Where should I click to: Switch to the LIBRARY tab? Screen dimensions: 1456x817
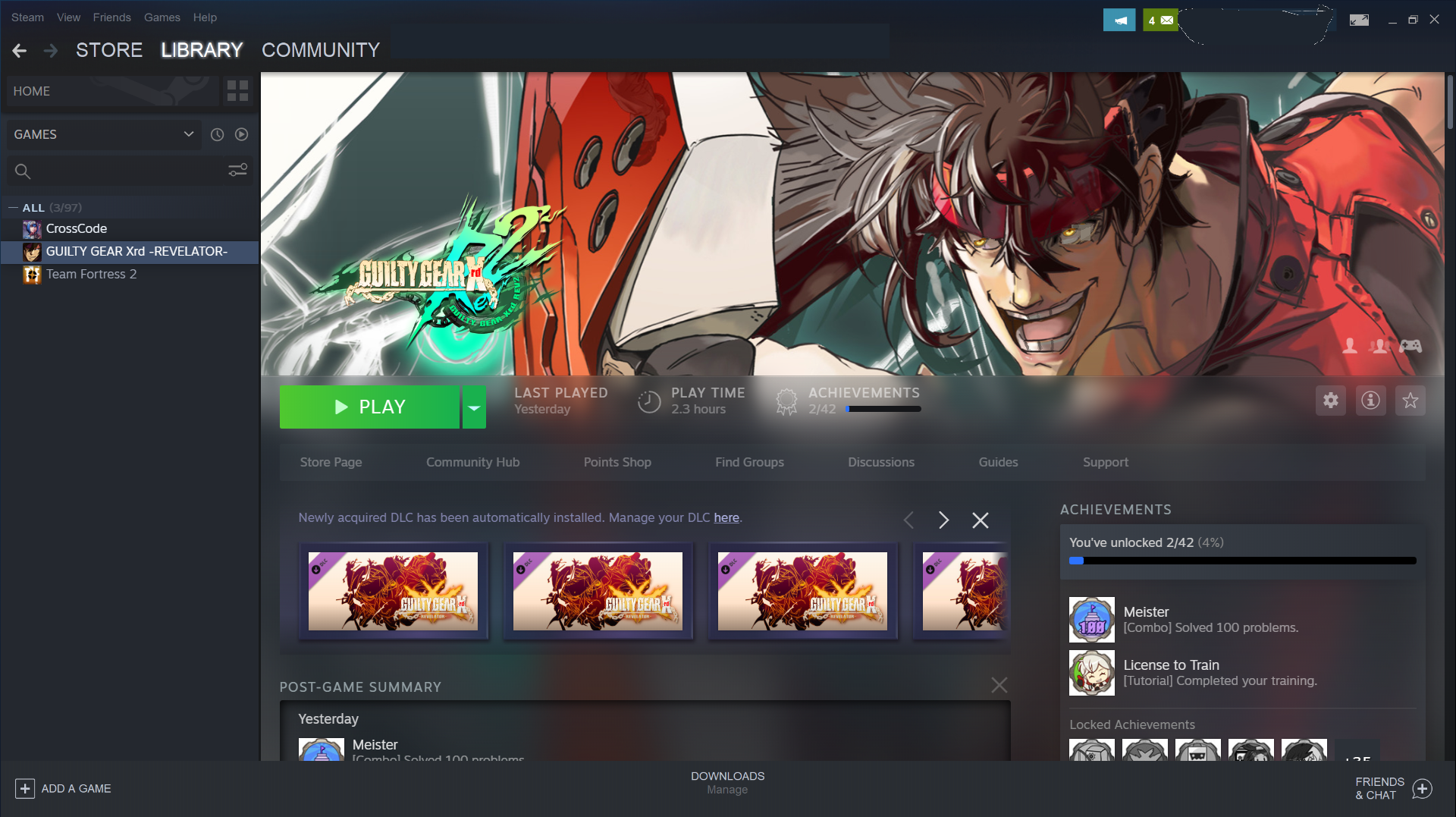coord(202,50)
